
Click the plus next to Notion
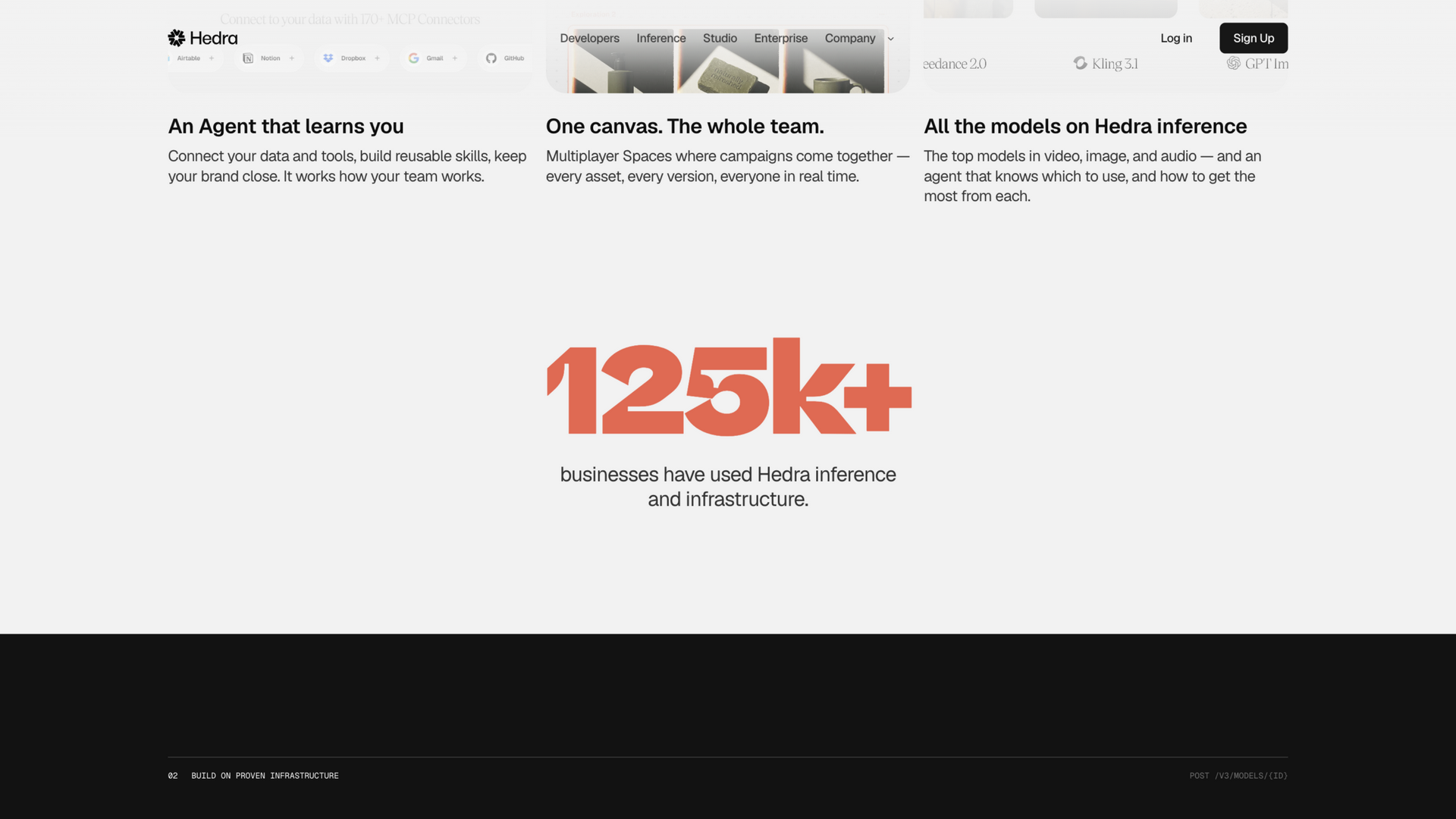tap(292, 58)
